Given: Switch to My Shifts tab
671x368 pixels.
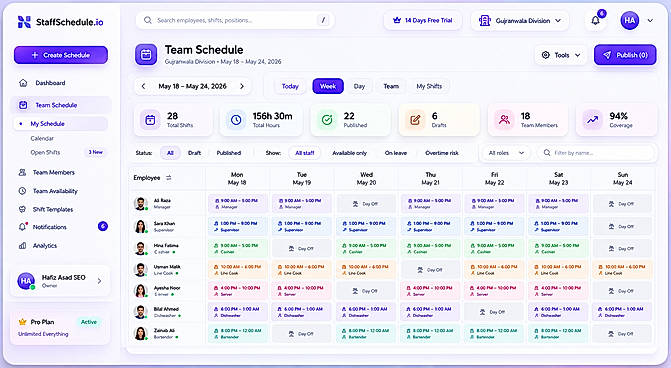Looking at the screenshot, I should 429,86.
